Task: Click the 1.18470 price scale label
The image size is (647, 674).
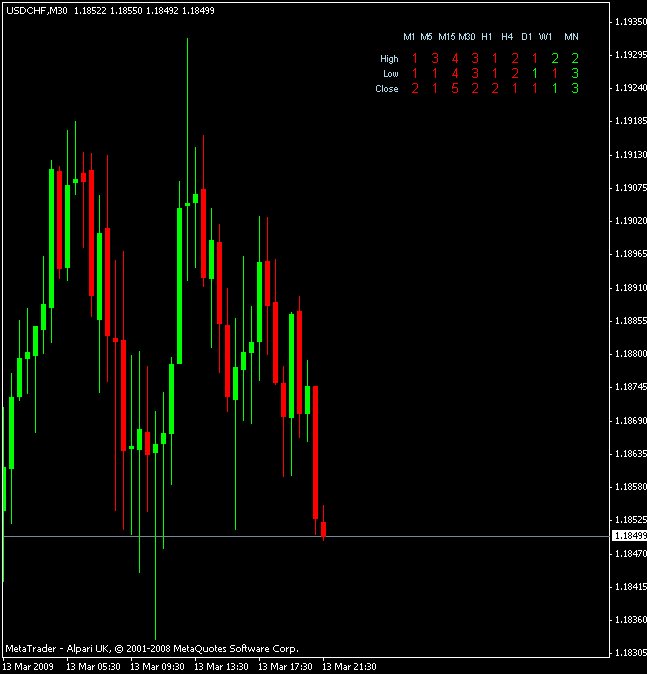Action: [631, 553]
